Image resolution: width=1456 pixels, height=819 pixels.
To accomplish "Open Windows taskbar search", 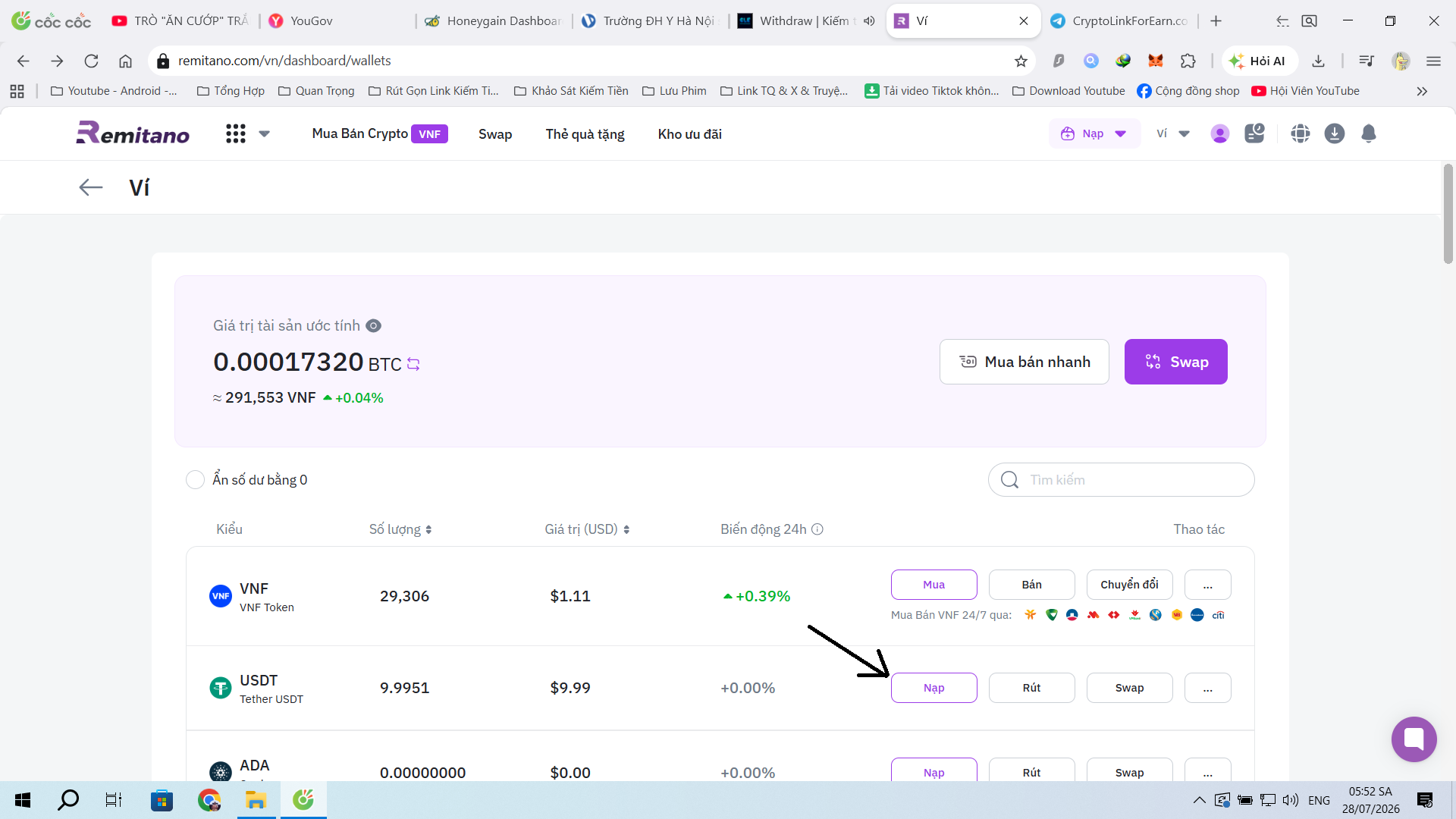I will (68, 800).
